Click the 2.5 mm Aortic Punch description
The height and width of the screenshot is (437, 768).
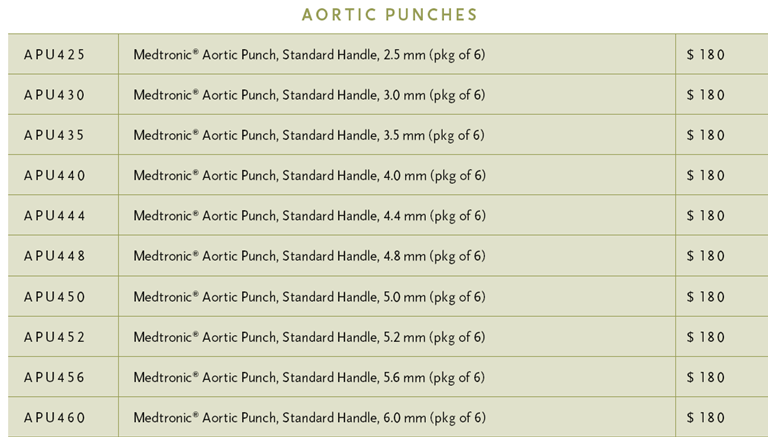coord(310,55)
